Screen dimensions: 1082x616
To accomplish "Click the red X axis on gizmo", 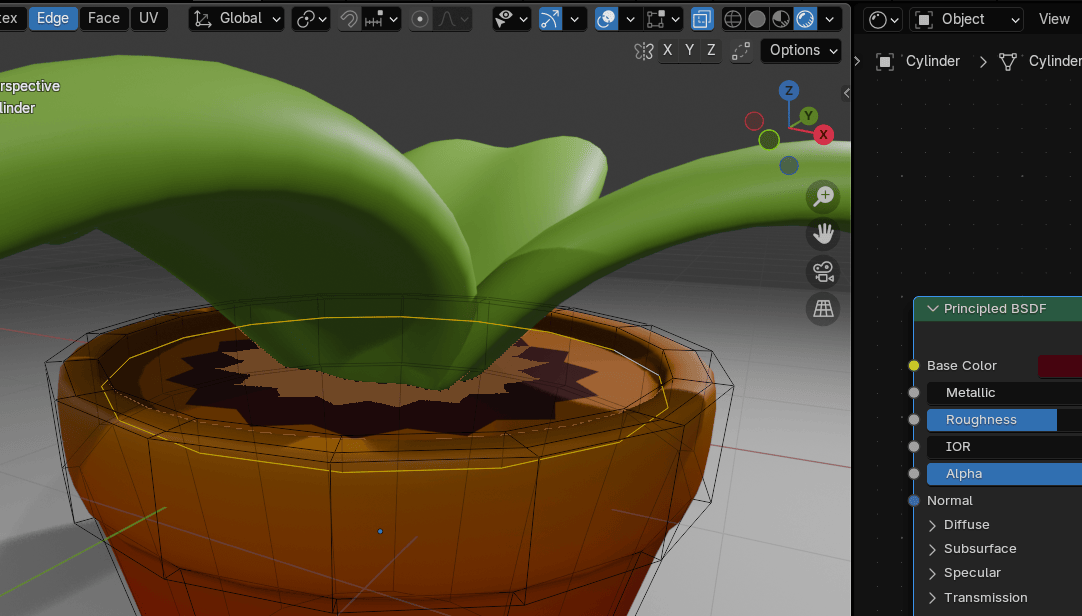I will [x=823, y=134].
